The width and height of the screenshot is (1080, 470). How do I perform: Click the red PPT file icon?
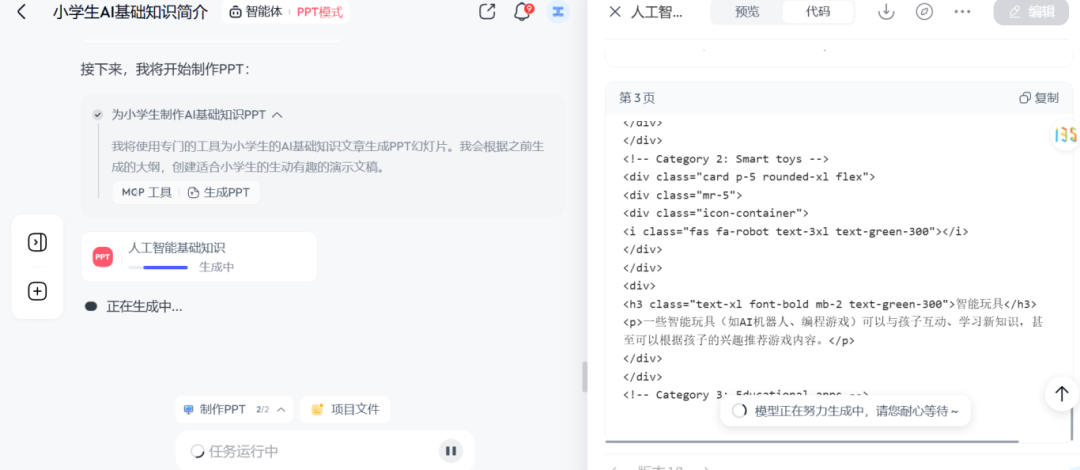click(103, 256)
